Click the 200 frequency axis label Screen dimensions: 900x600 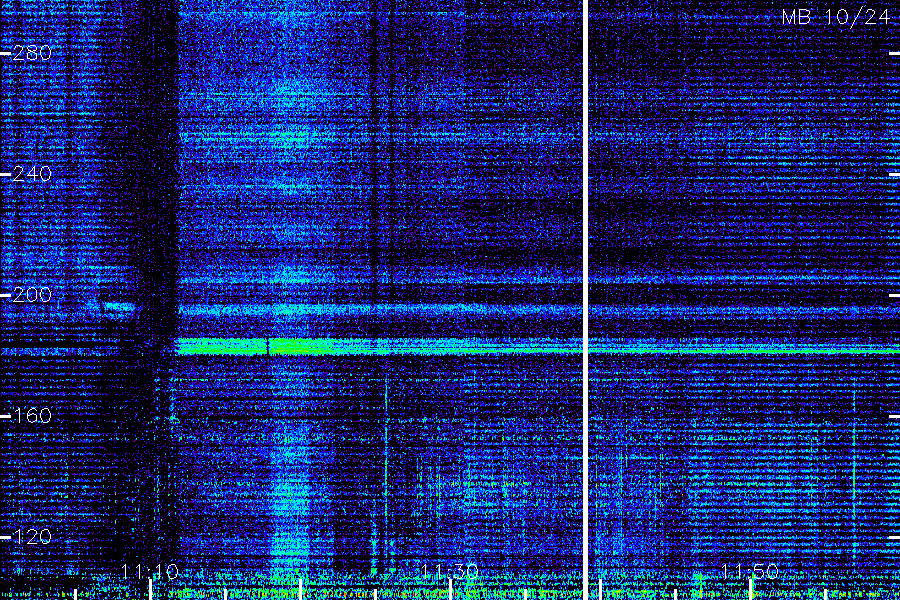coord(32,295)
